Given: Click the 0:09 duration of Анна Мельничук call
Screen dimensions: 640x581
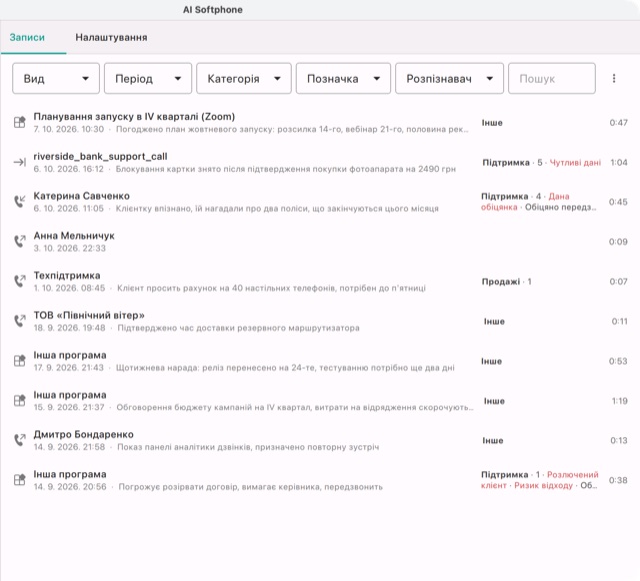Looking at the screenshot, I should point(618,242).
